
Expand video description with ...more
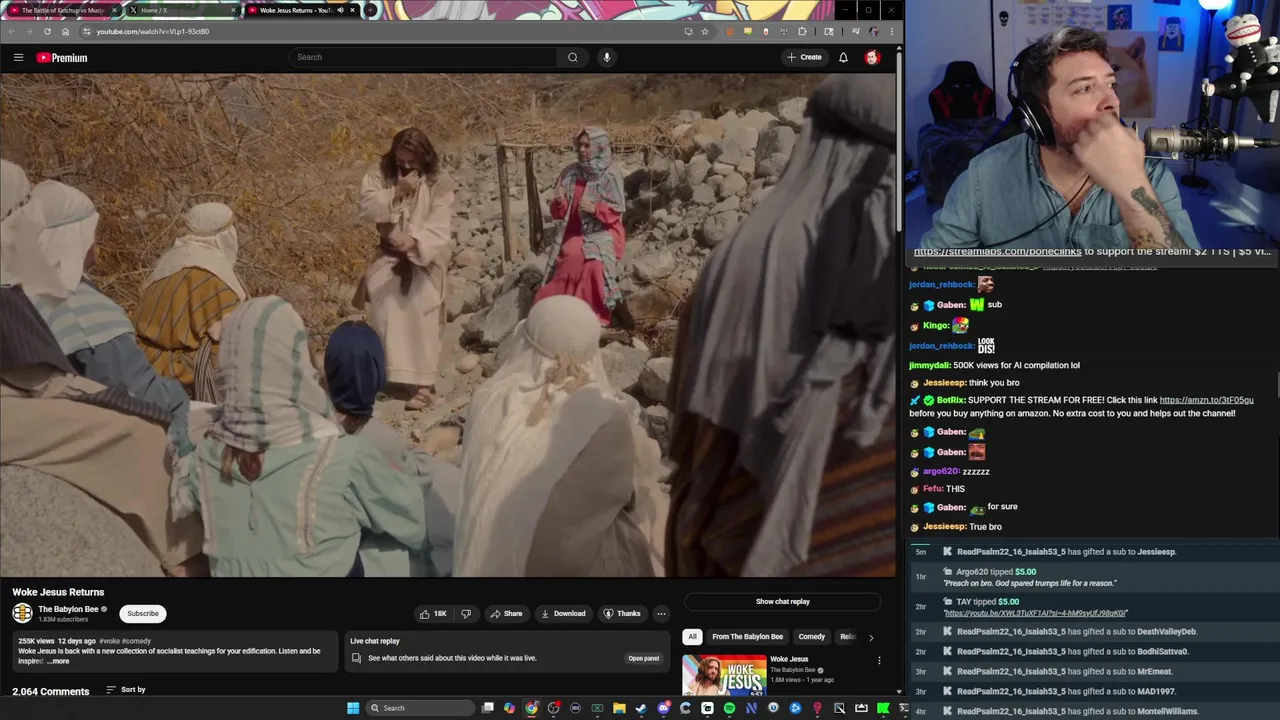[58, 661]
